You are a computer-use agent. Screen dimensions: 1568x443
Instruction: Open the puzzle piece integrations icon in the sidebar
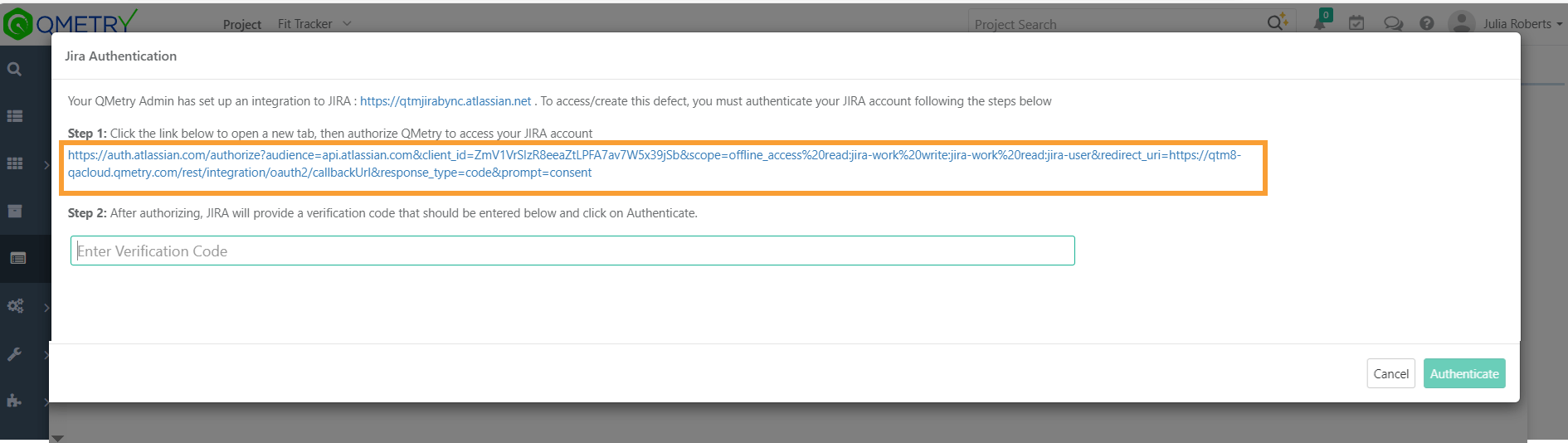tap(15, 401)
